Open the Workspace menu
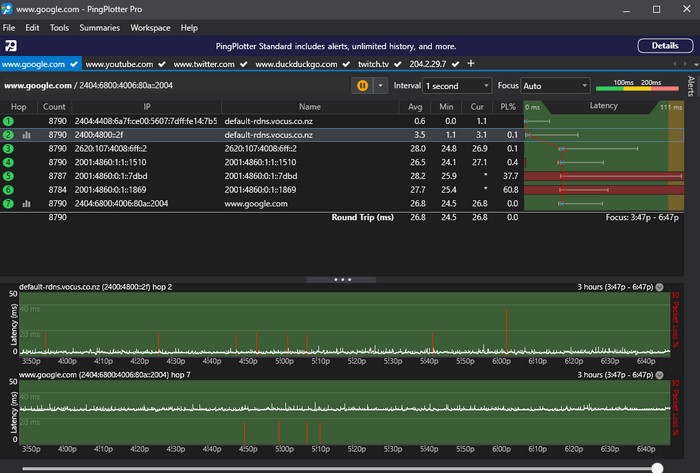 click(150, 27)
